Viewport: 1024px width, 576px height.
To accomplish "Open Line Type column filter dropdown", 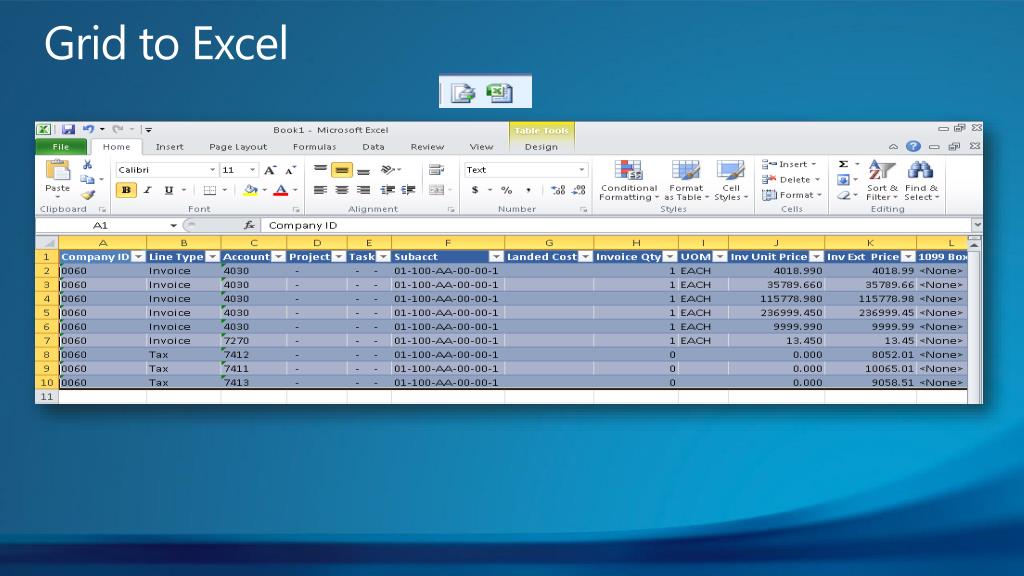I will tap(212, 257).
